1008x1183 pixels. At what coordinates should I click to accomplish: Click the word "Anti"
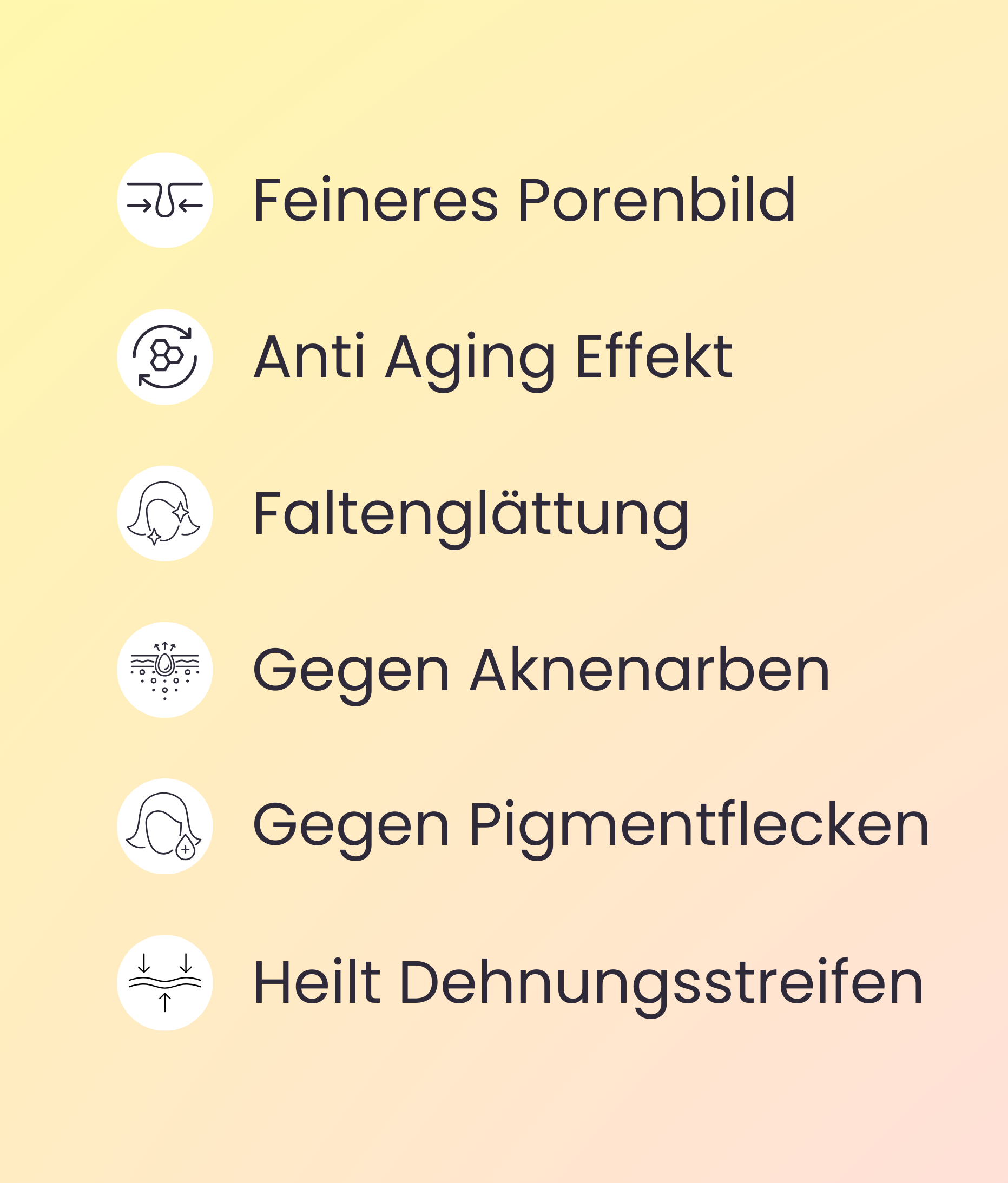tap(309, 357)
